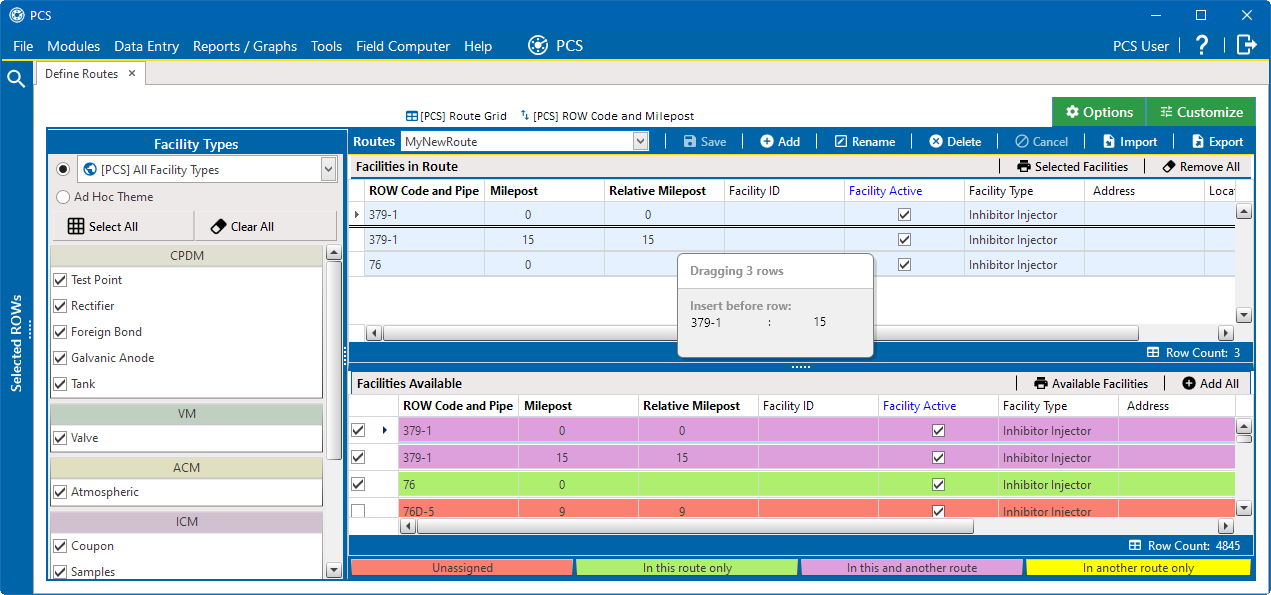1271x595 pixels.
Task: Add a new route
Action: click(780, 141)
